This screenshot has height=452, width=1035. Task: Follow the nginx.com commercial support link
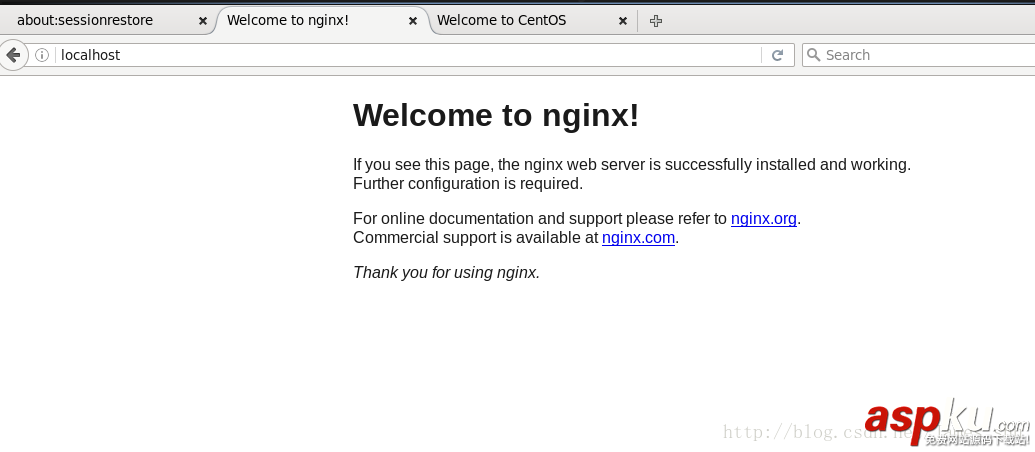click(638, 238)
